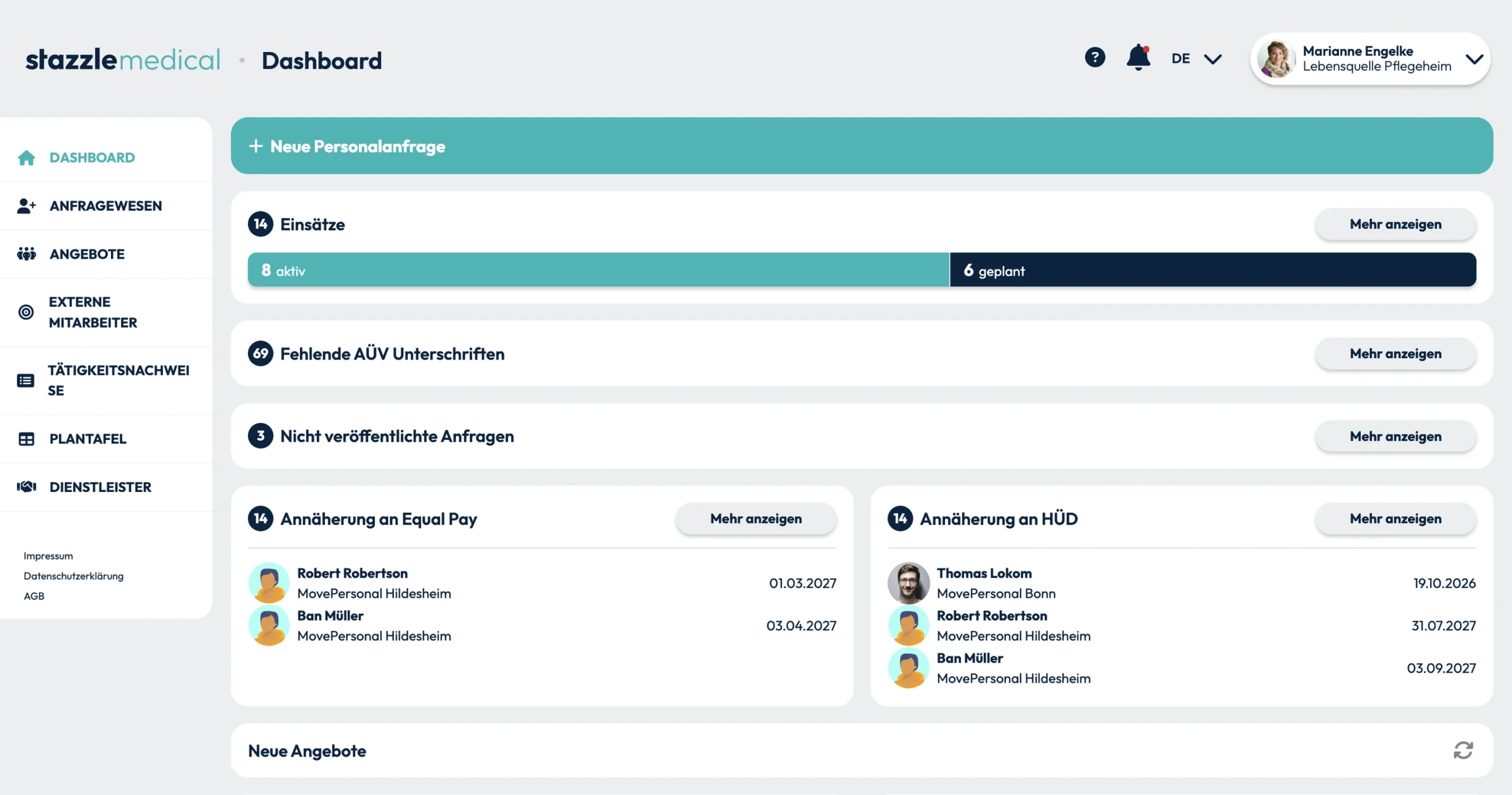
Task: Open Angebote in the sidebar
Action: (106, 254)
